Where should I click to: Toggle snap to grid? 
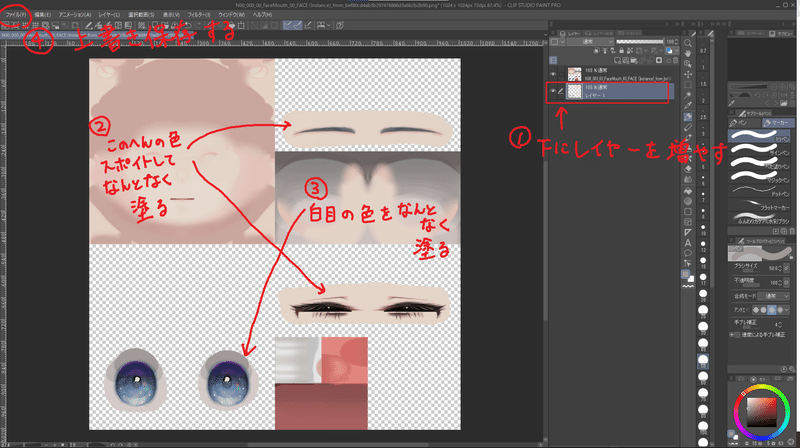click(x=308, y=25)
